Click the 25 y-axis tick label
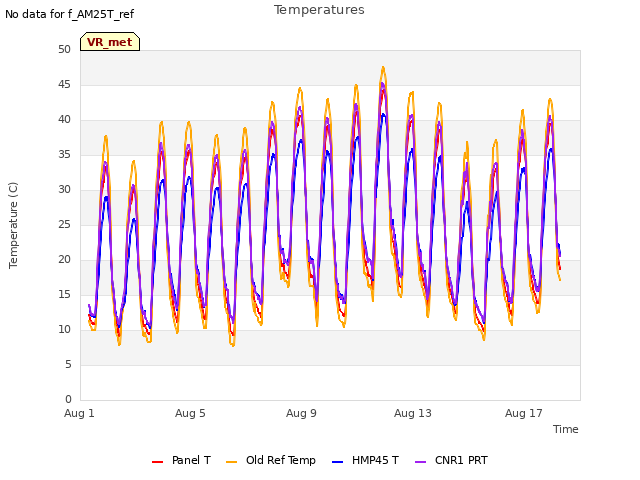Image resolution: width=640 pixels, height=480 pixels. (x=64, y=225)
